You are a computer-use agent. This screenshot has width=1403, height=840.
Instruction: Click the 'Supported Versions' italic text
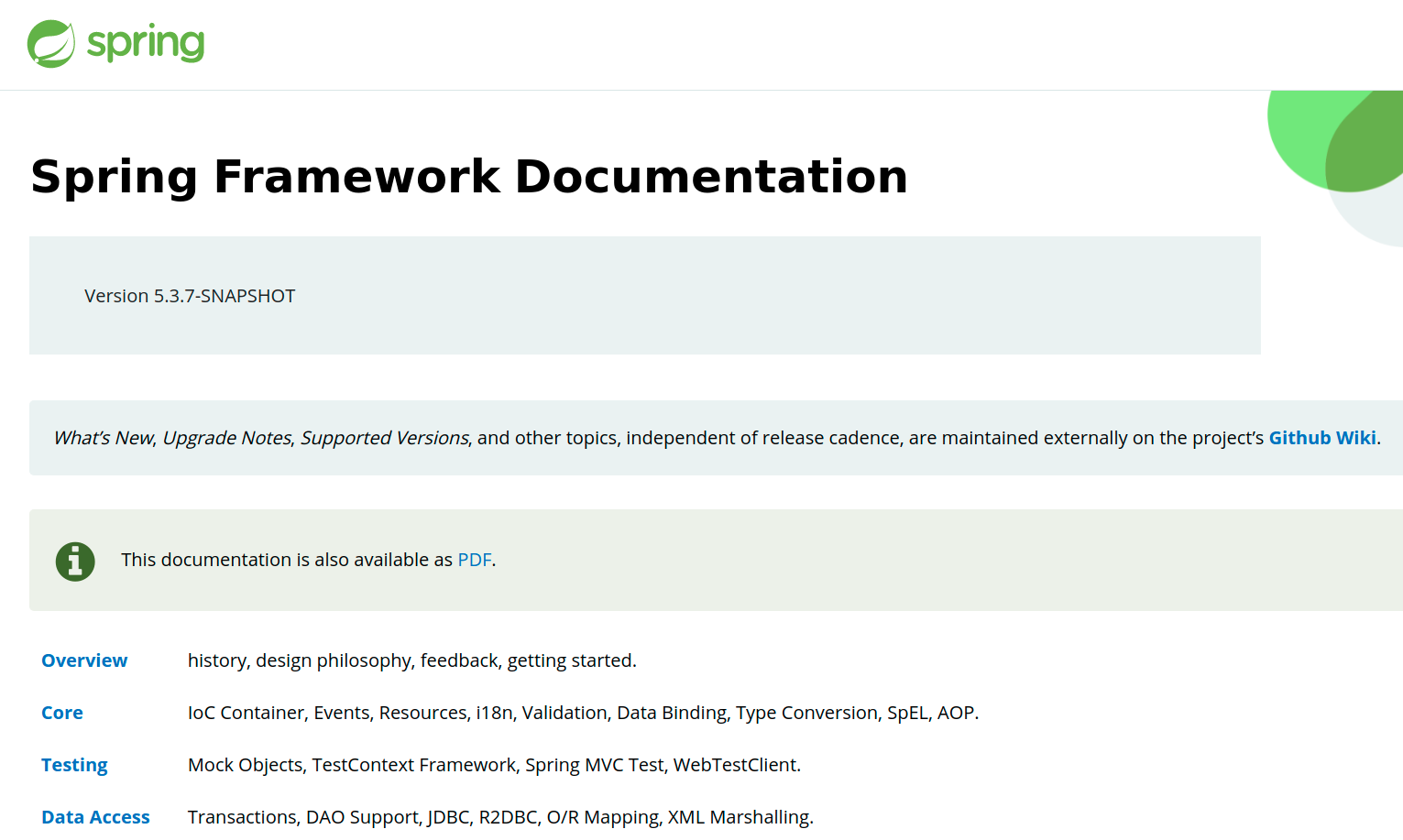point(385,438)
